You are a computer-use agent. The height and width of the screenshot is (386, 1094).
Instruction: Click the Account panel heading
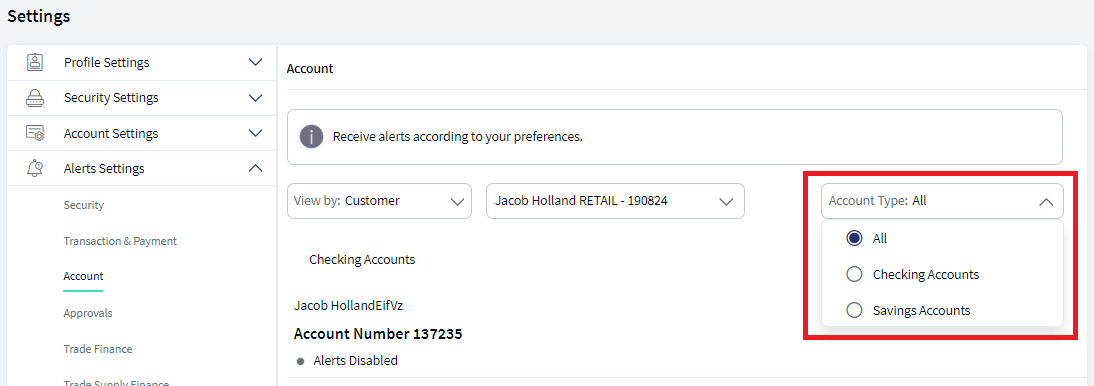tap(310, 68)
